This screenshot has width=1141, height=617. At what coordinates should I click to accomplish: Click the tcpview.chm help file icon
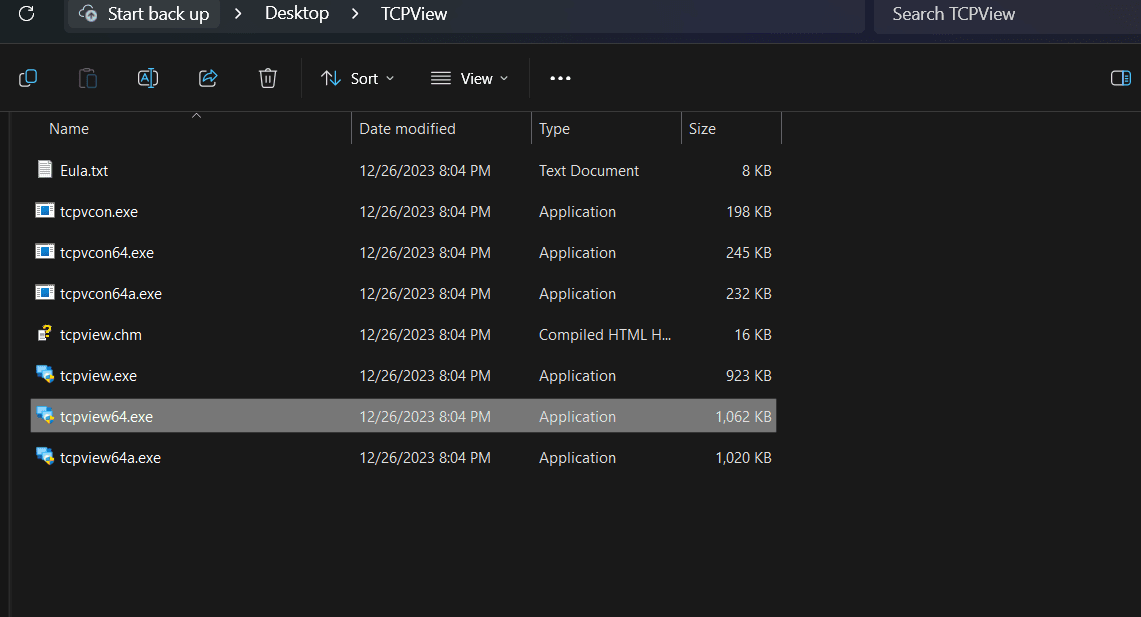[x=44, y=333]
